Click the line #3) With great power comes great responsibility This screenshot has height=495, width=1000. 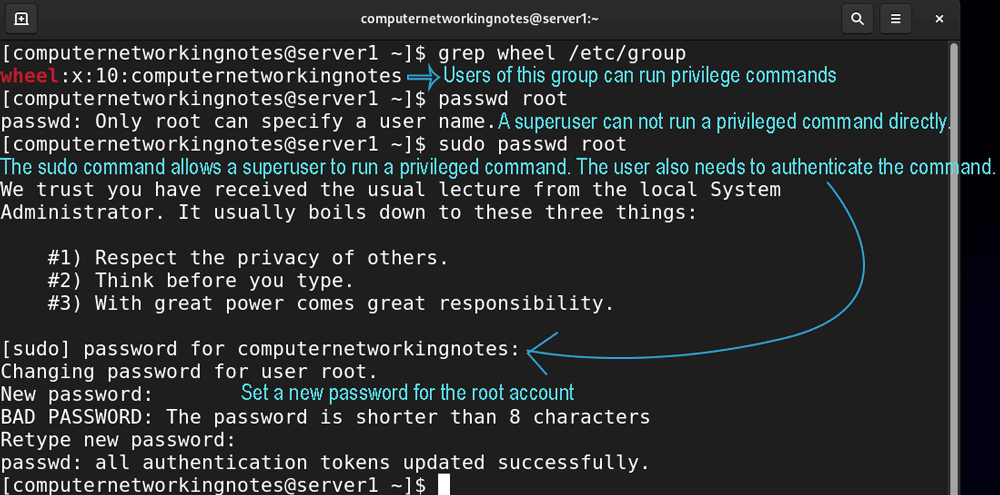[330, 304]
